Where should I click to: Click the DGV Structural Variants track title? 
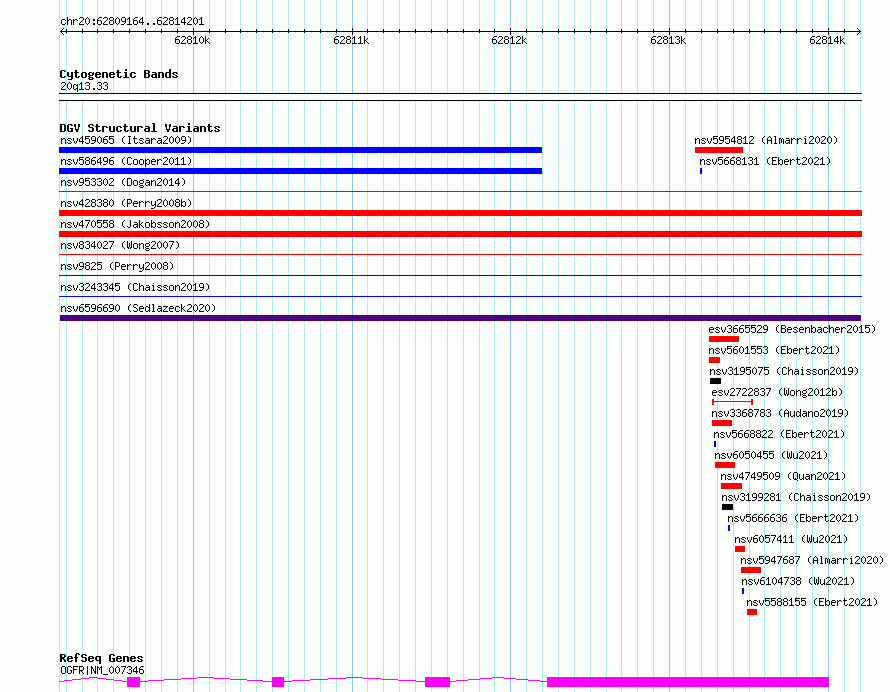click(140, 128)
